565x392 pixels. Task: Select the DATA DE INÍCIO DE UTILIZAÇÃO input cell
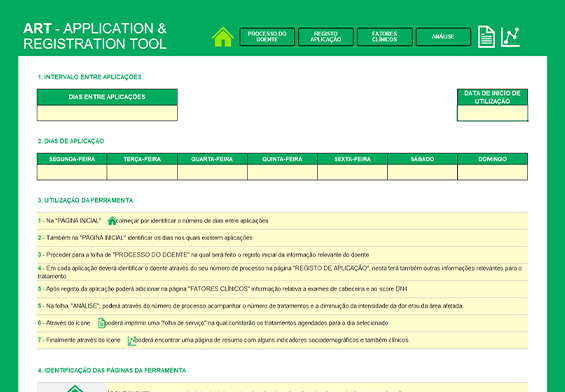coord(492,113)
